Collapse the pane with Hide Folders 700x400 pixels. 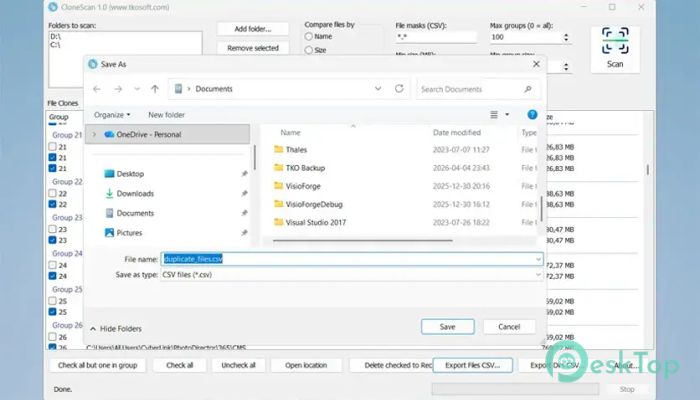(x=116, y=329)
